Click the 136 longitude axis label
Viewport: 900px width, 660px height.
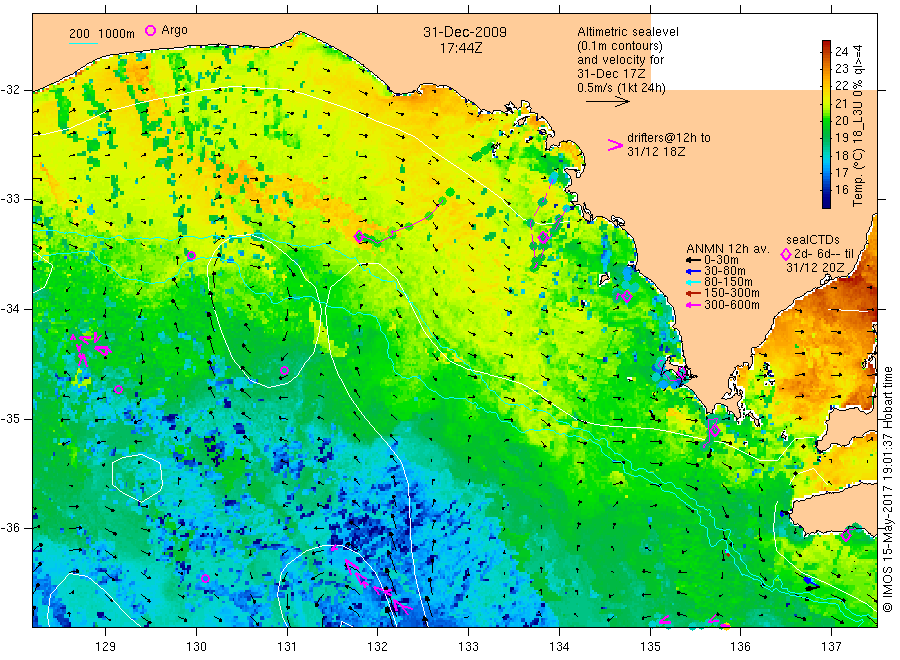[740, 647]
